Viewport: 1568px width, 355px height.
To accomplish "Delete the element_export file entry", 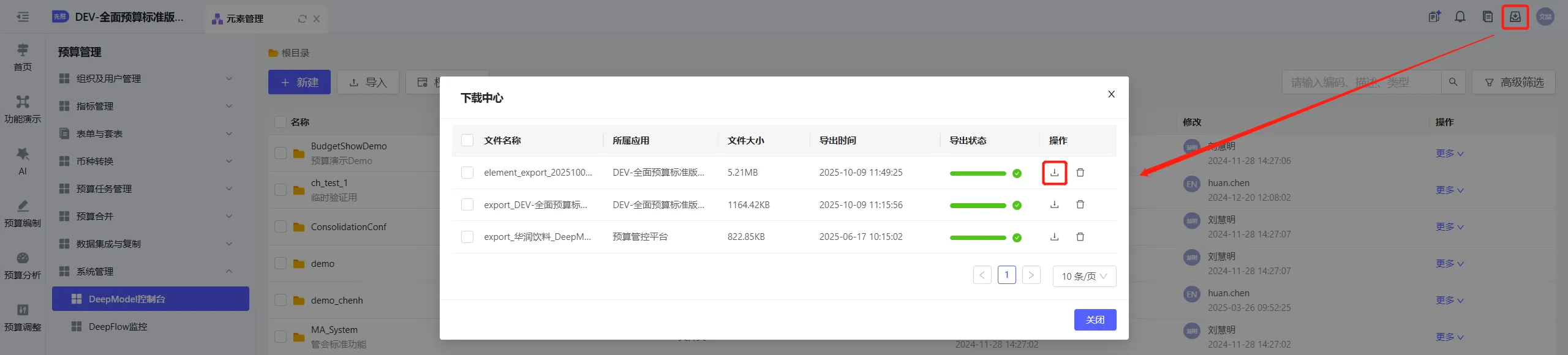I will (1080, 173).
